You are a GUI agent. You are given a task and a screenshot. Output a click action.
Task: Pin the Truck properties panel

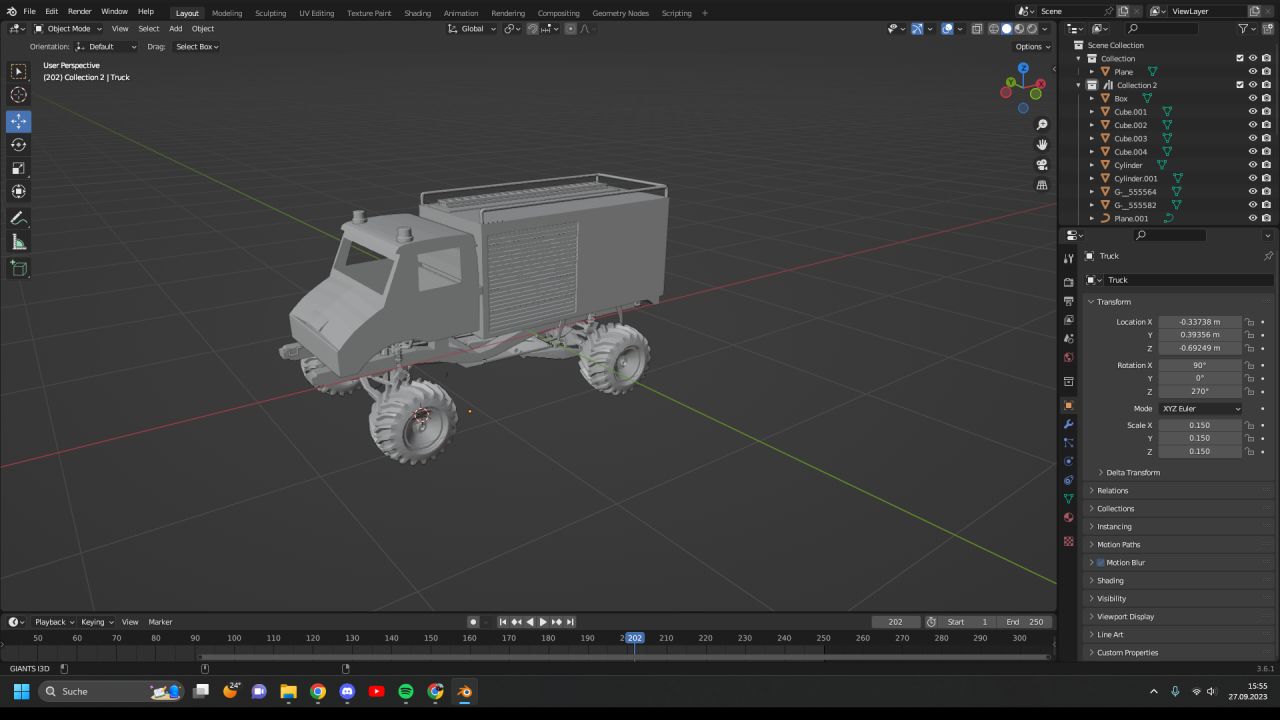click(1268, 256)
